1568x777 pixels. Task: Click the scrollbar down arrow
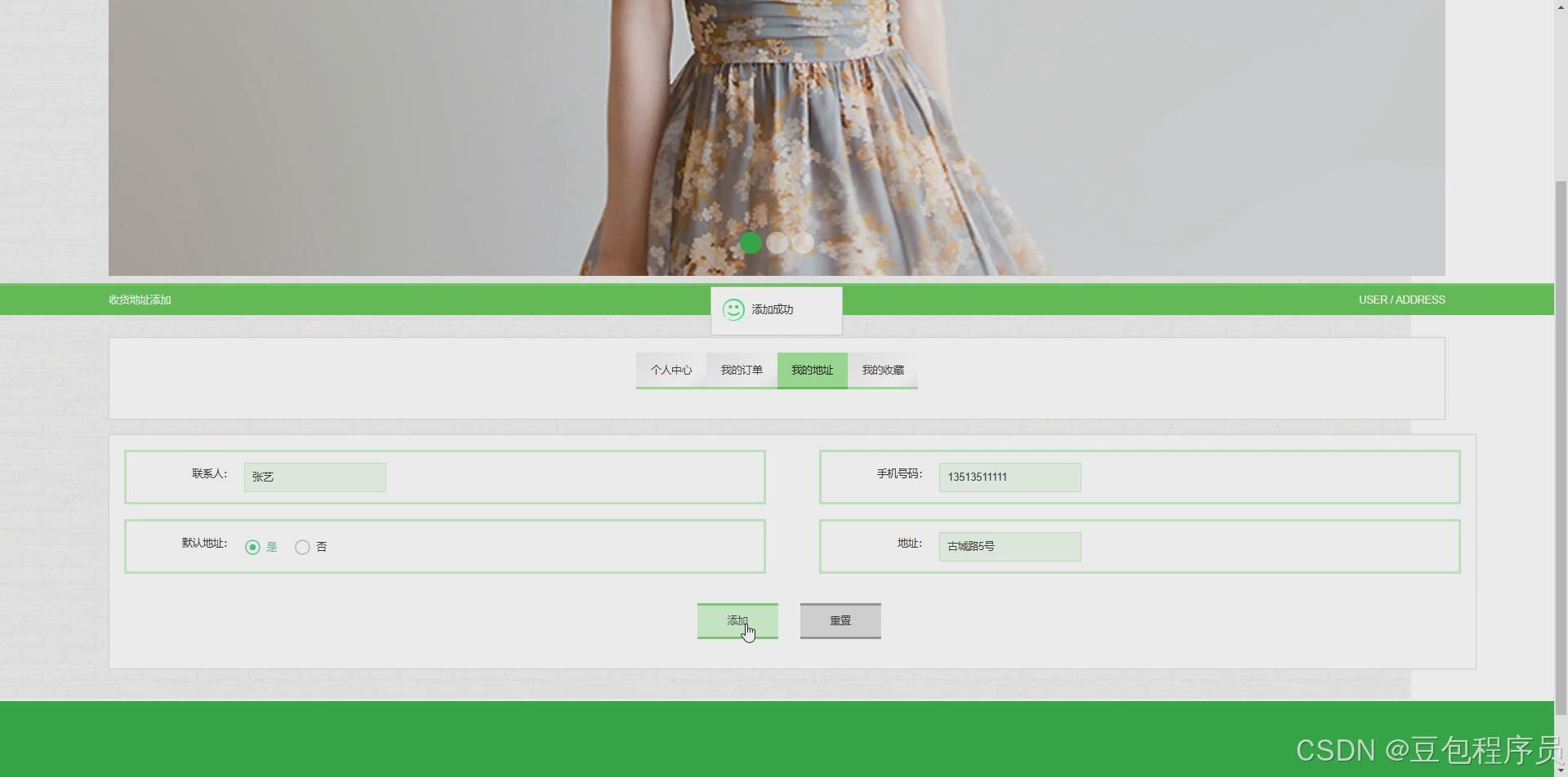coord(1561,770)
